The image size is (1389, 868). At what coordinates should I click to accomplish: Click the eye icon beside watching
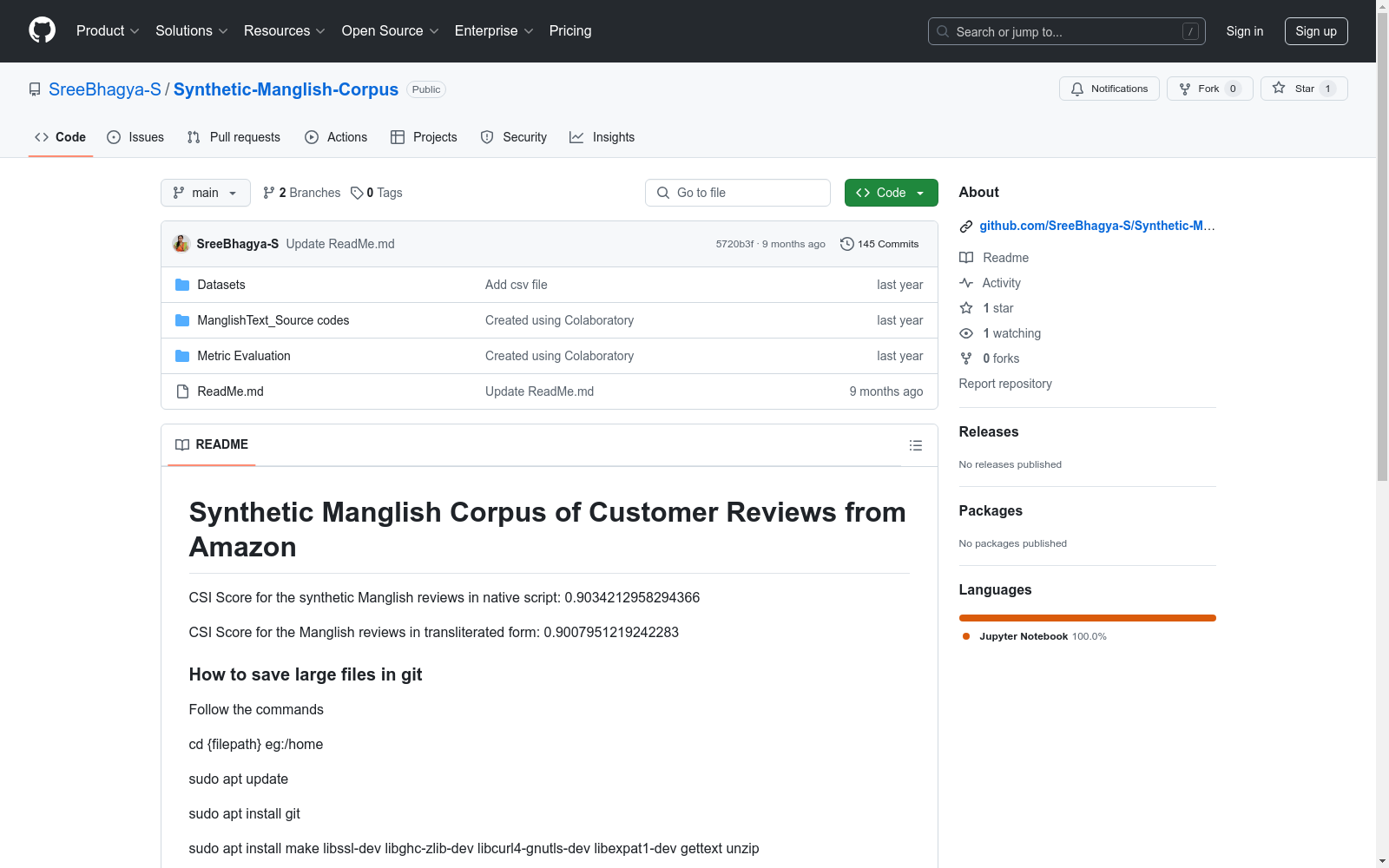pos(966,333)
